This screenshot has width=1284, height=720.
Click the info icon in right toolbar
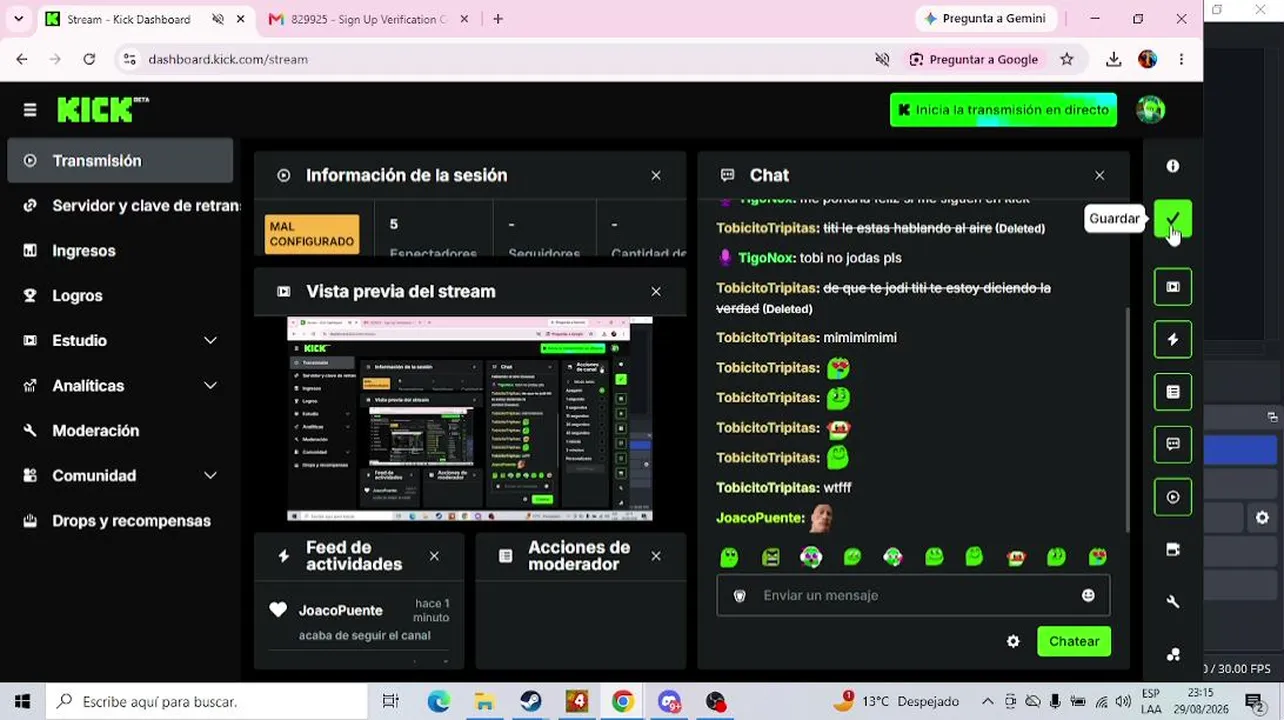pos(1173,166)
